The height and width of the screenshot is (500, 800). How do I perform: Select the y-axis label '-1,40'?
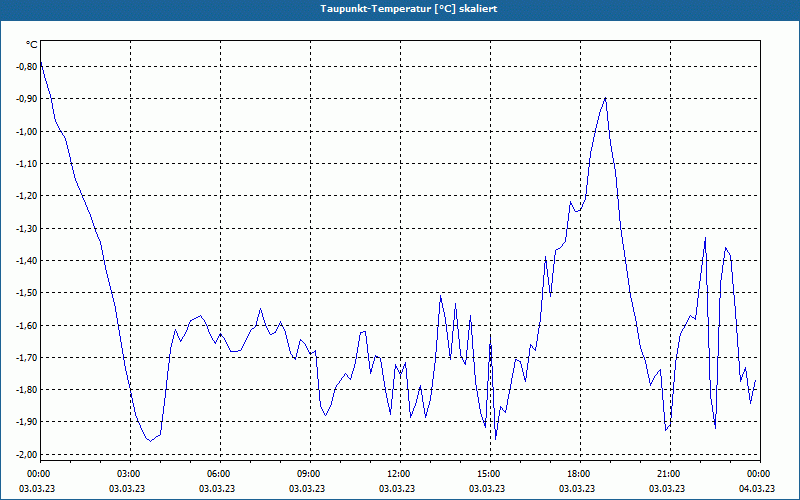click(x=27, y=260)
